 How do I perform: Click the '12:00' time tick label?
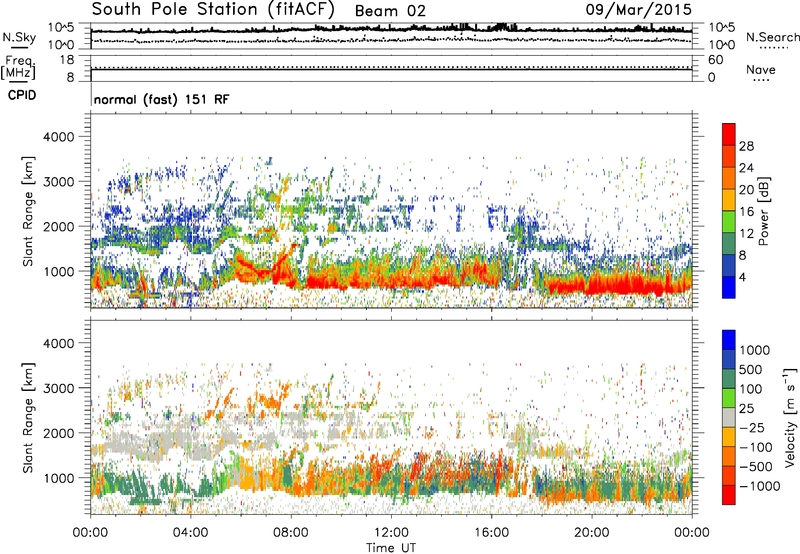click(391, 533)
